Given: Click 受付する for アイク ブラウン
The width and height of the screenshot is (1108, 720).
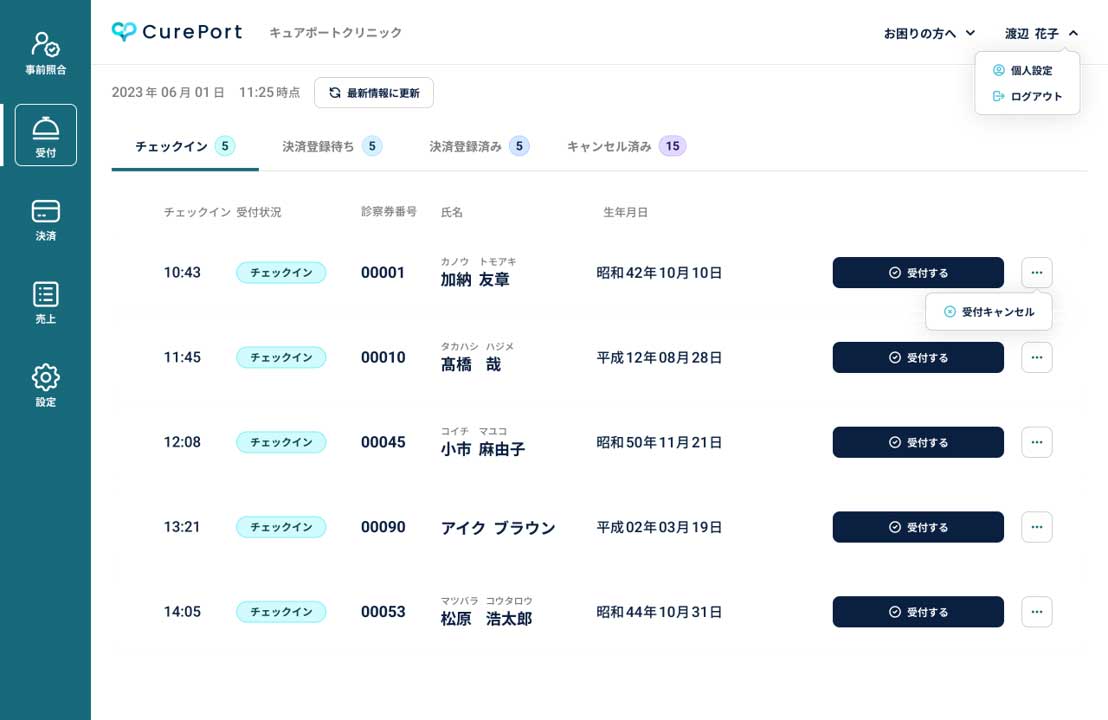Looking at the screenshot, I should click(917, 527).
